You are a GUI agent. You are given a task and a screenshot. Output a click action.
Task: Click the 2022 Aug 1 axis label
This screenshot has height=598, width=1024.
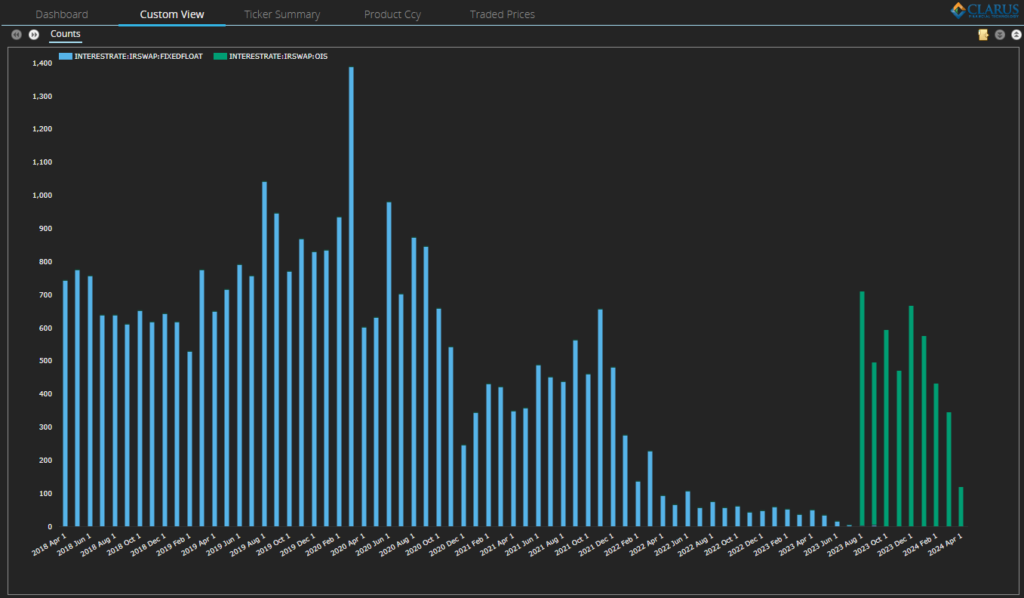click(696, 544)
